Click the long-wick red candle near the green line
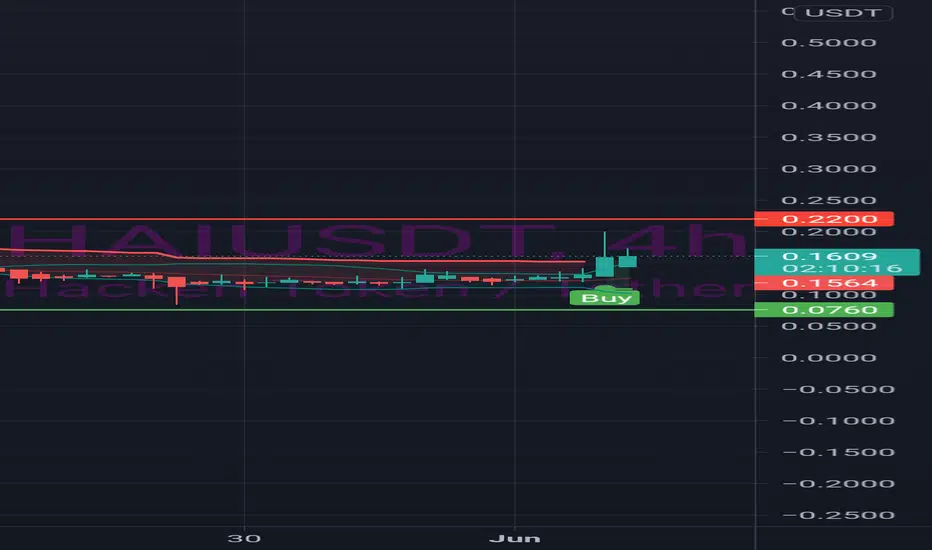The width and height of the screenshot is (932, 550). point(177,282)
